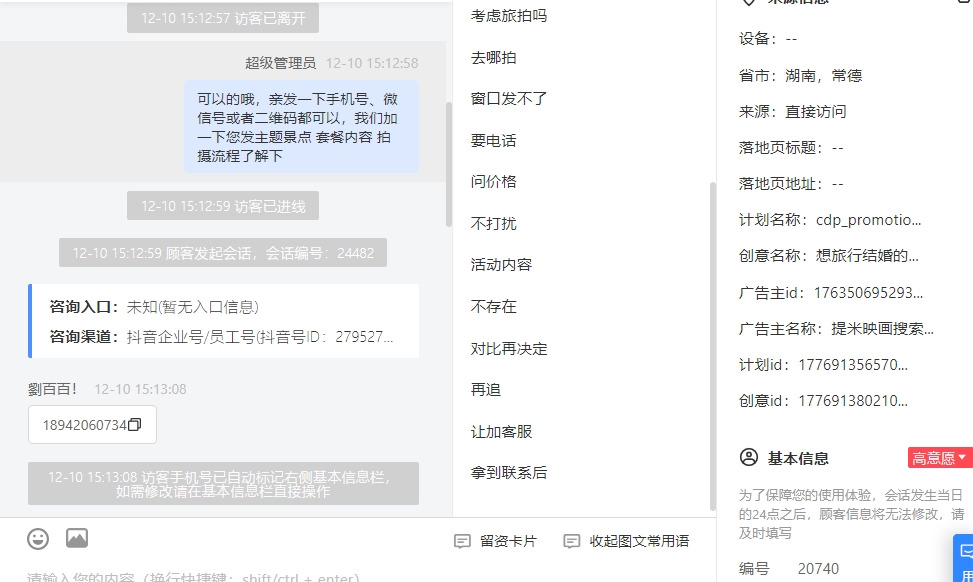The width and height of the screenshot is (973, 582).
Task: Click the quick phrases list scrollbar
Action: (713, 346)
